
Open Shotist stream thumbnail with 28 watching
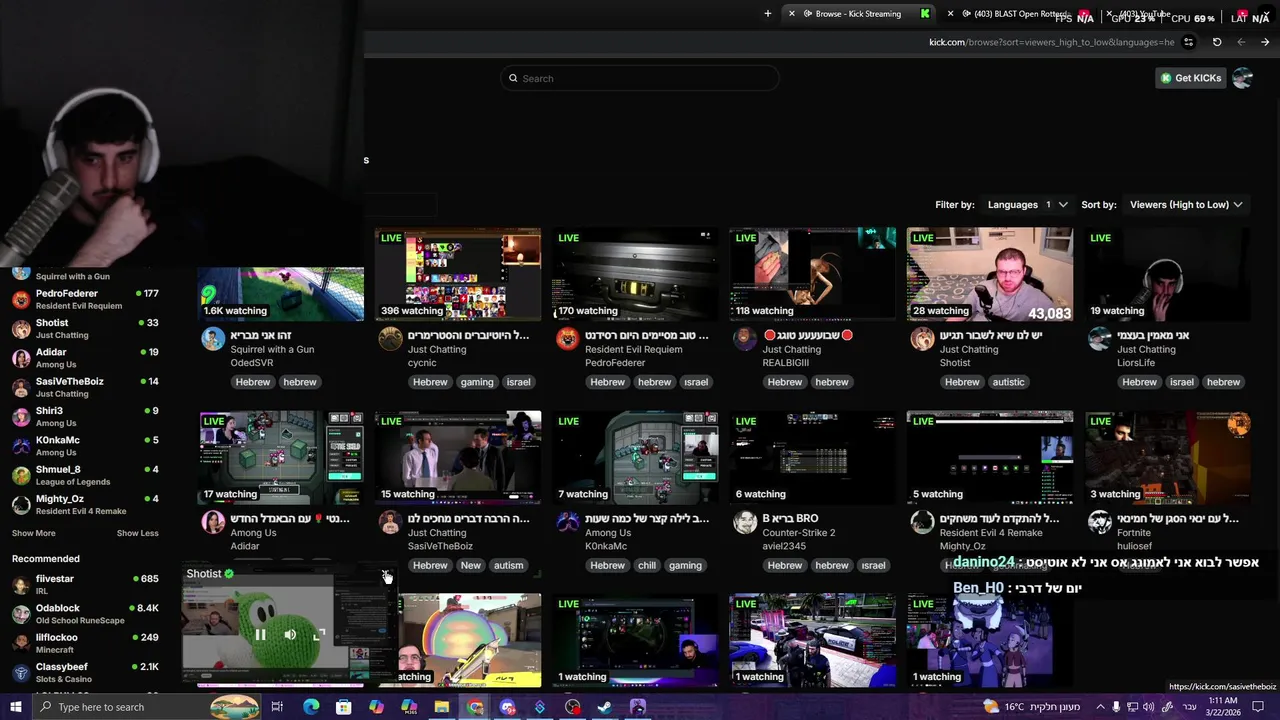[x=990, y=274]
